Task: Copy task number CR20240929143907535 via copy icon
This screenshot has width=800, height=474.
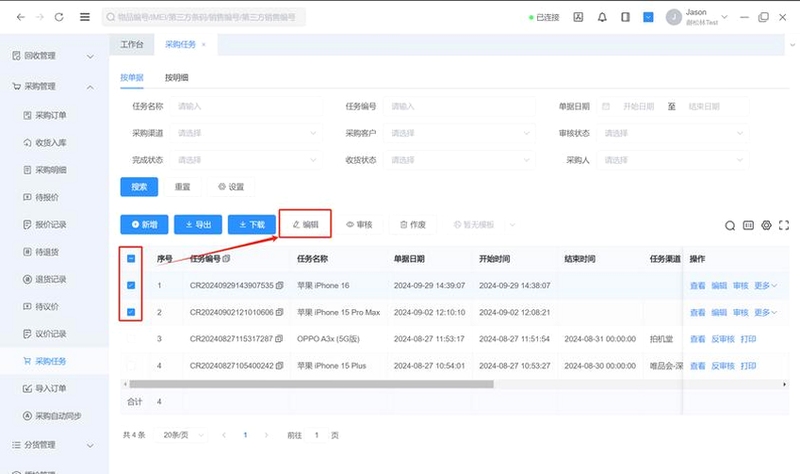Action: point(280,286)
